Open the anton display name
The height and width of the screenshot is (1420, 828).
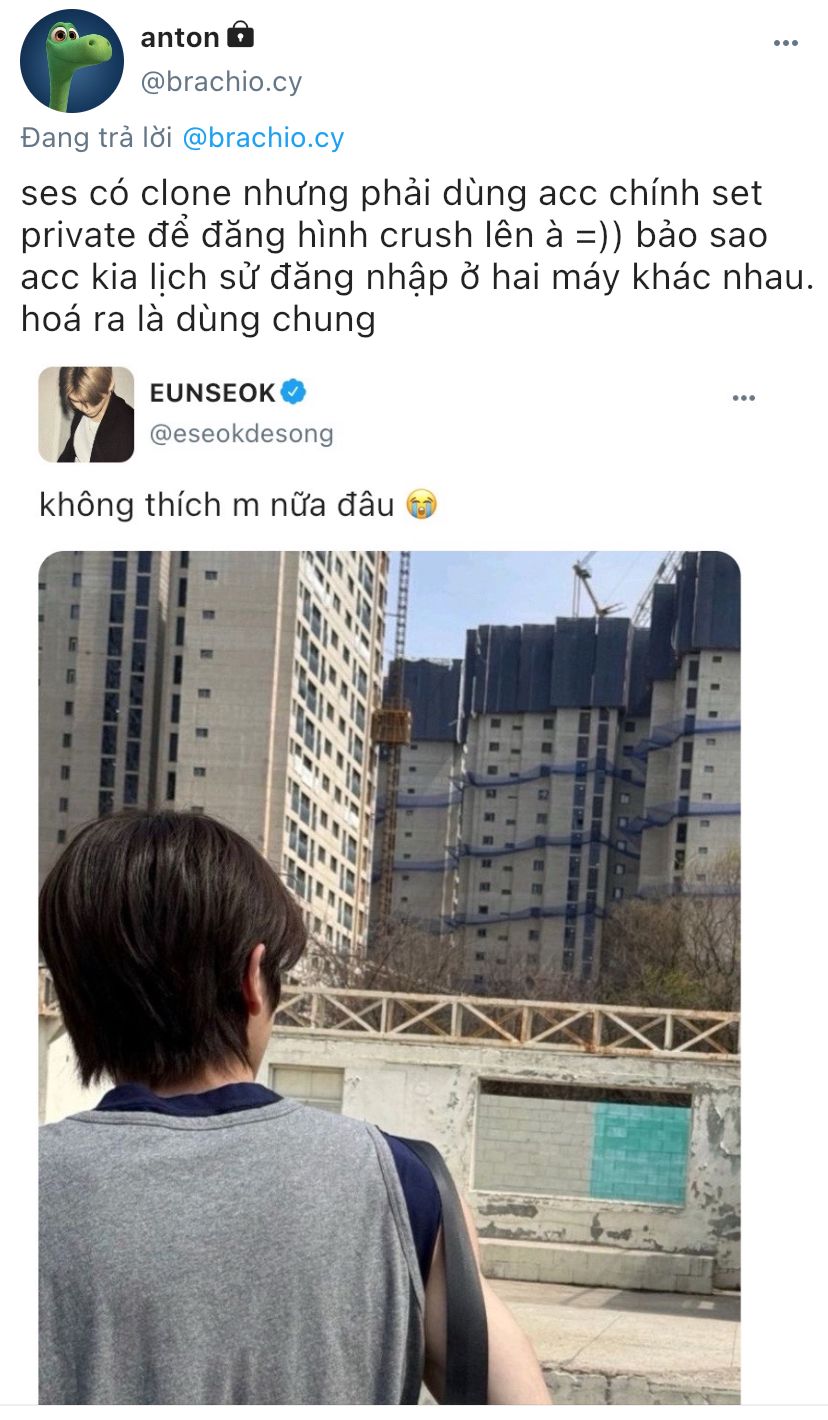(180, 38)
